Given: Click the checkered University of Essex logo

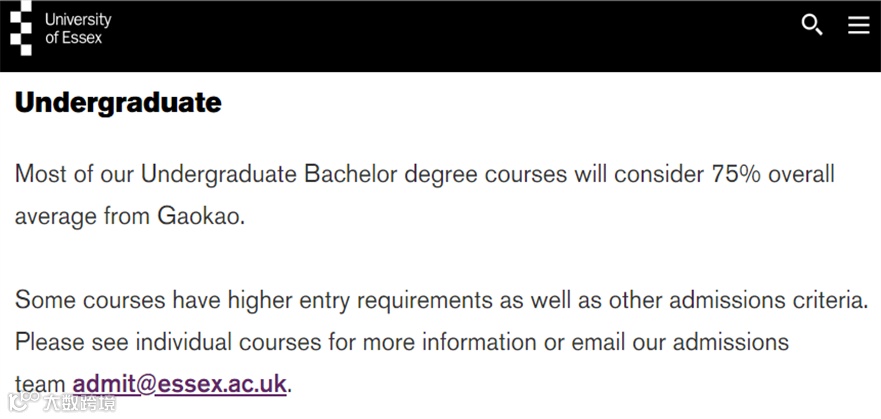Looking at the screenshot, I should (21, 28).
